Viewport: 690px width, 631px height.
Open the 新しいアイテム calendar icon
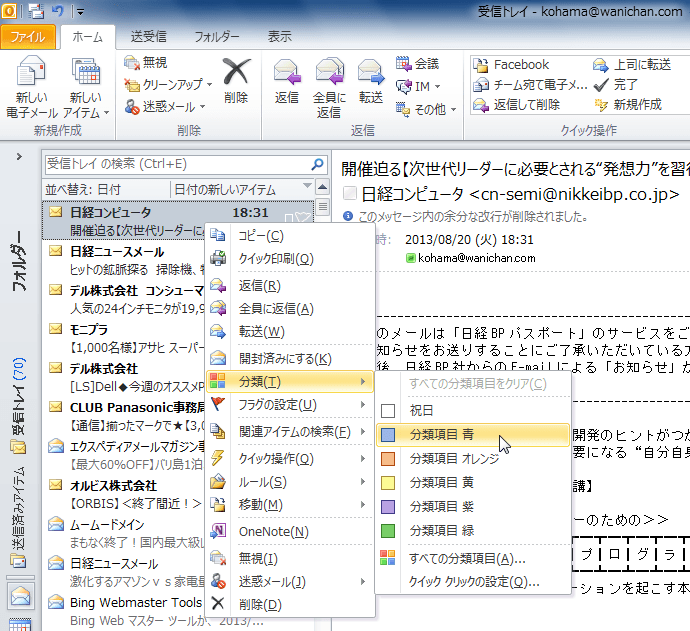(86, 71)
